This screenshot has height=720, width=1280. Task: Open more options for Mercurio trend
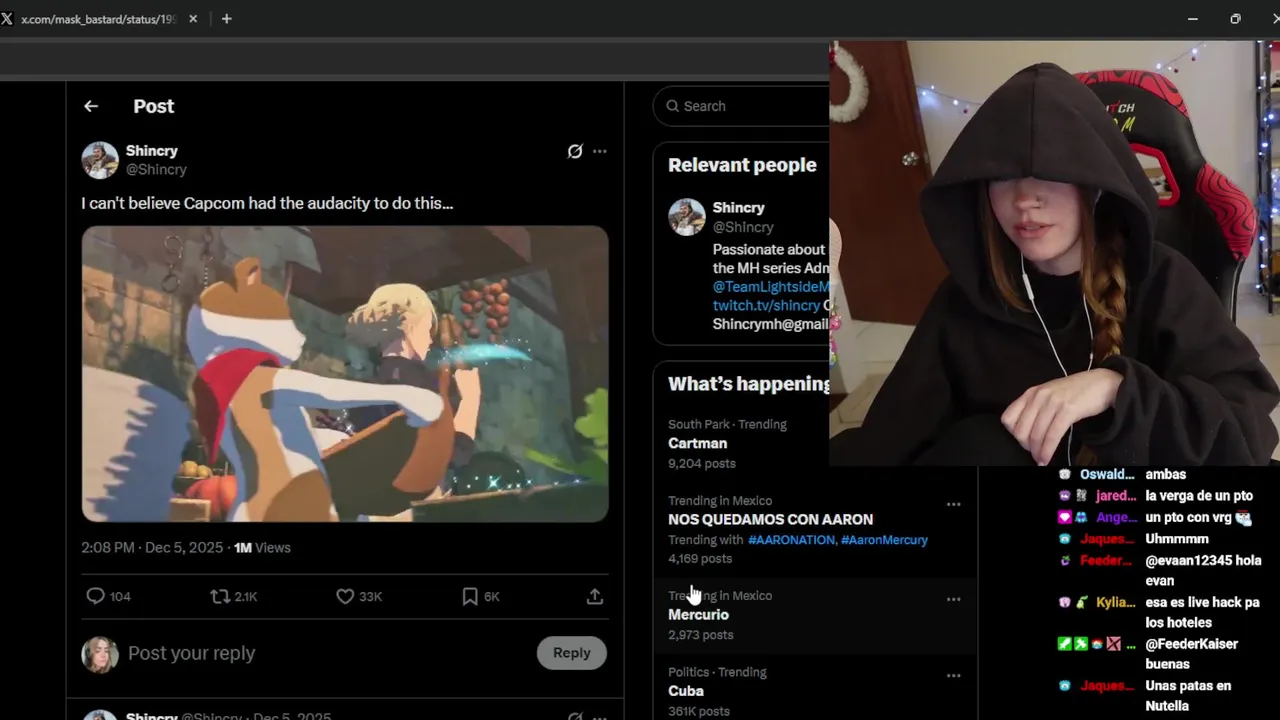pyautogui.click(x=954, y=599)
